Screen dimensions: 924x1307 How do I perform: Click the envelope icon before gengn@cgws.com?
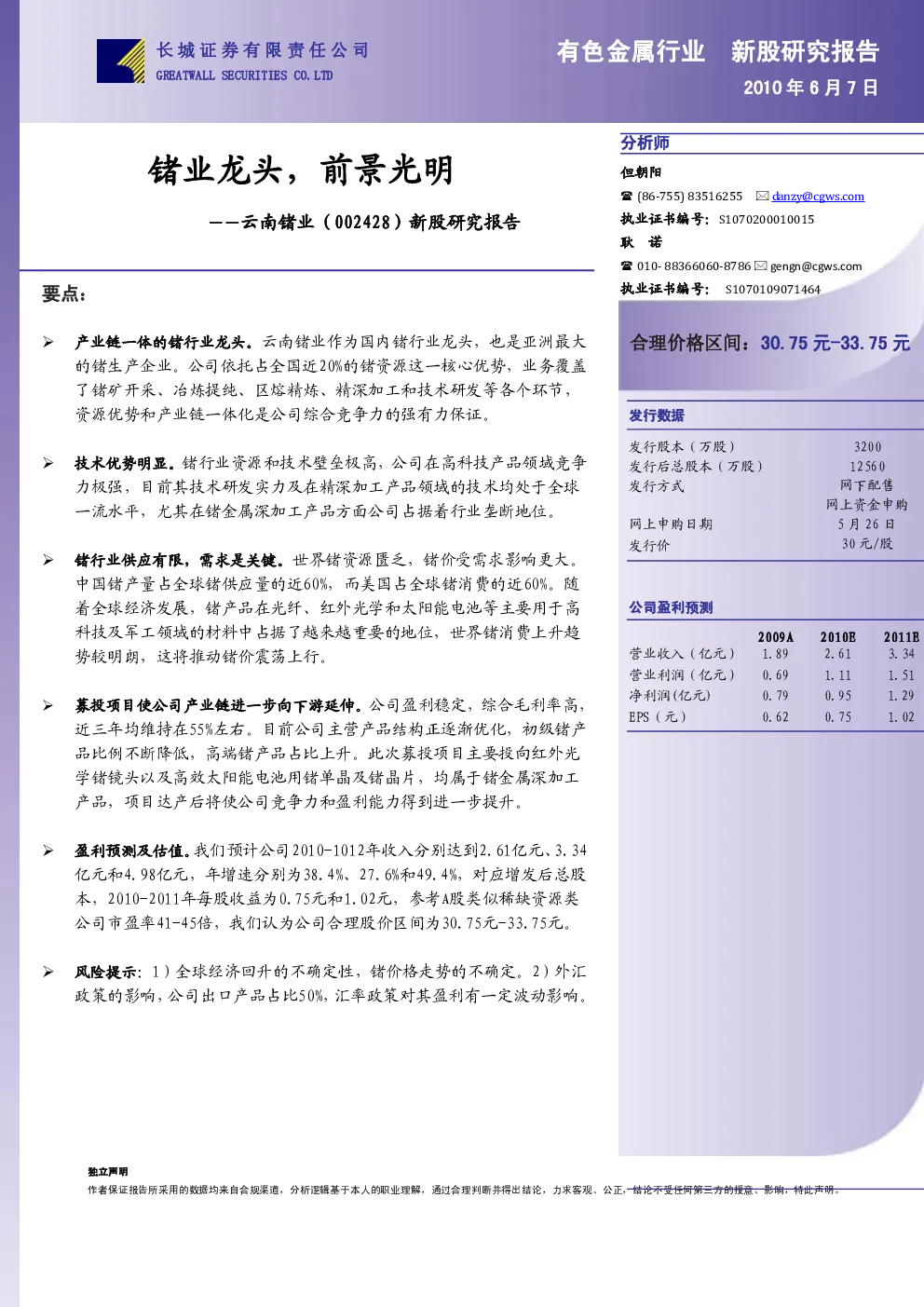(760, 266)
